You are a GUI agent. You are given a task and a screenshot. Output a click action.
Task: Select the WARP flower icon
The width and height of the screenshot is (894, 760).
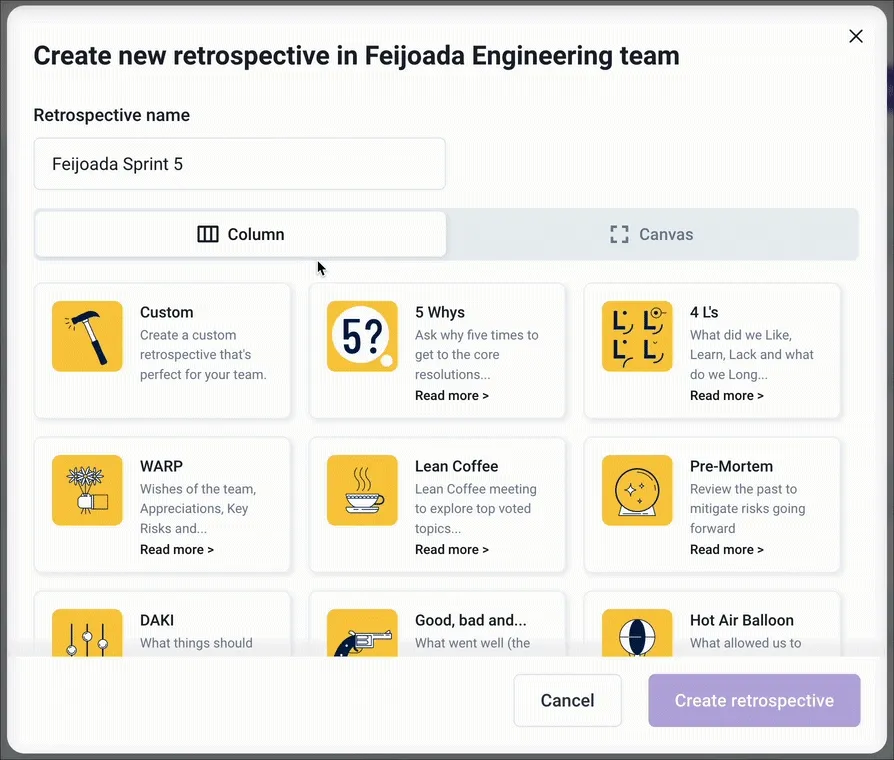pos(87,490)
